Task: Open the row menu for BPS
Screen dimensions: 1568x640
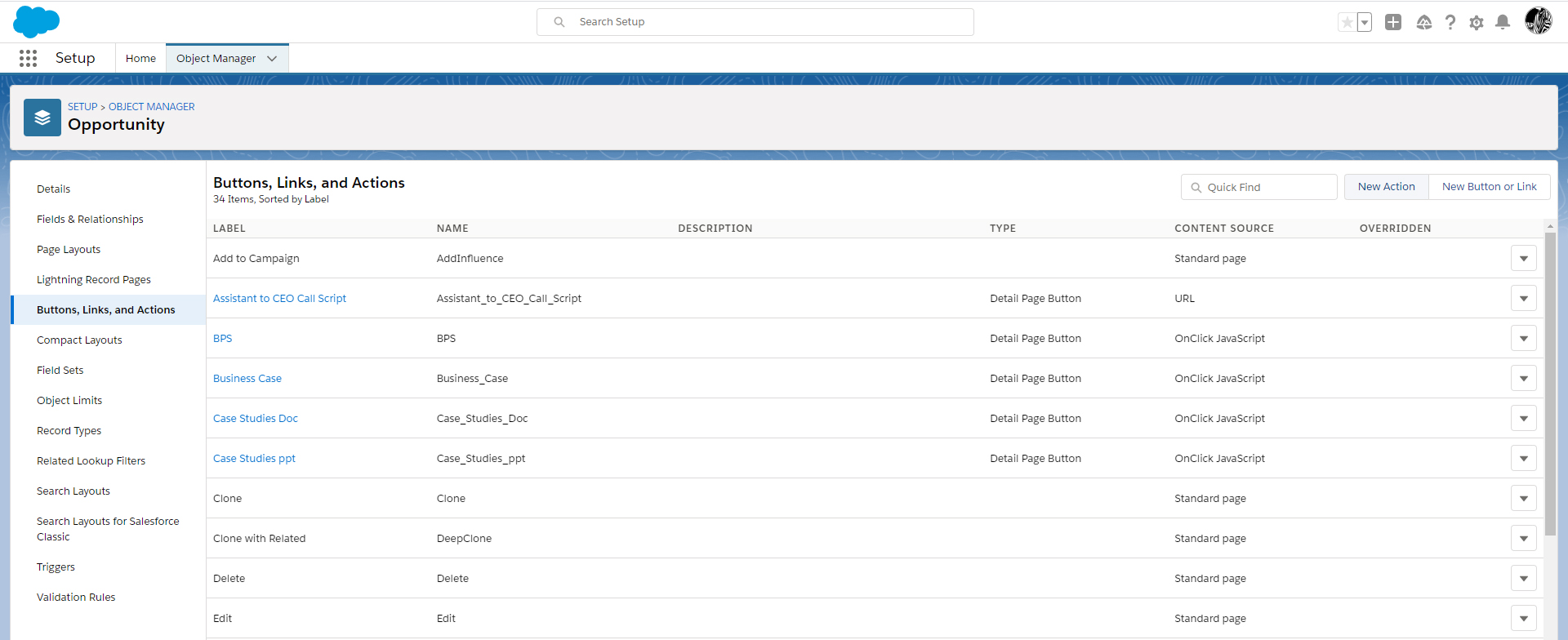Action: click(1523, 338)
